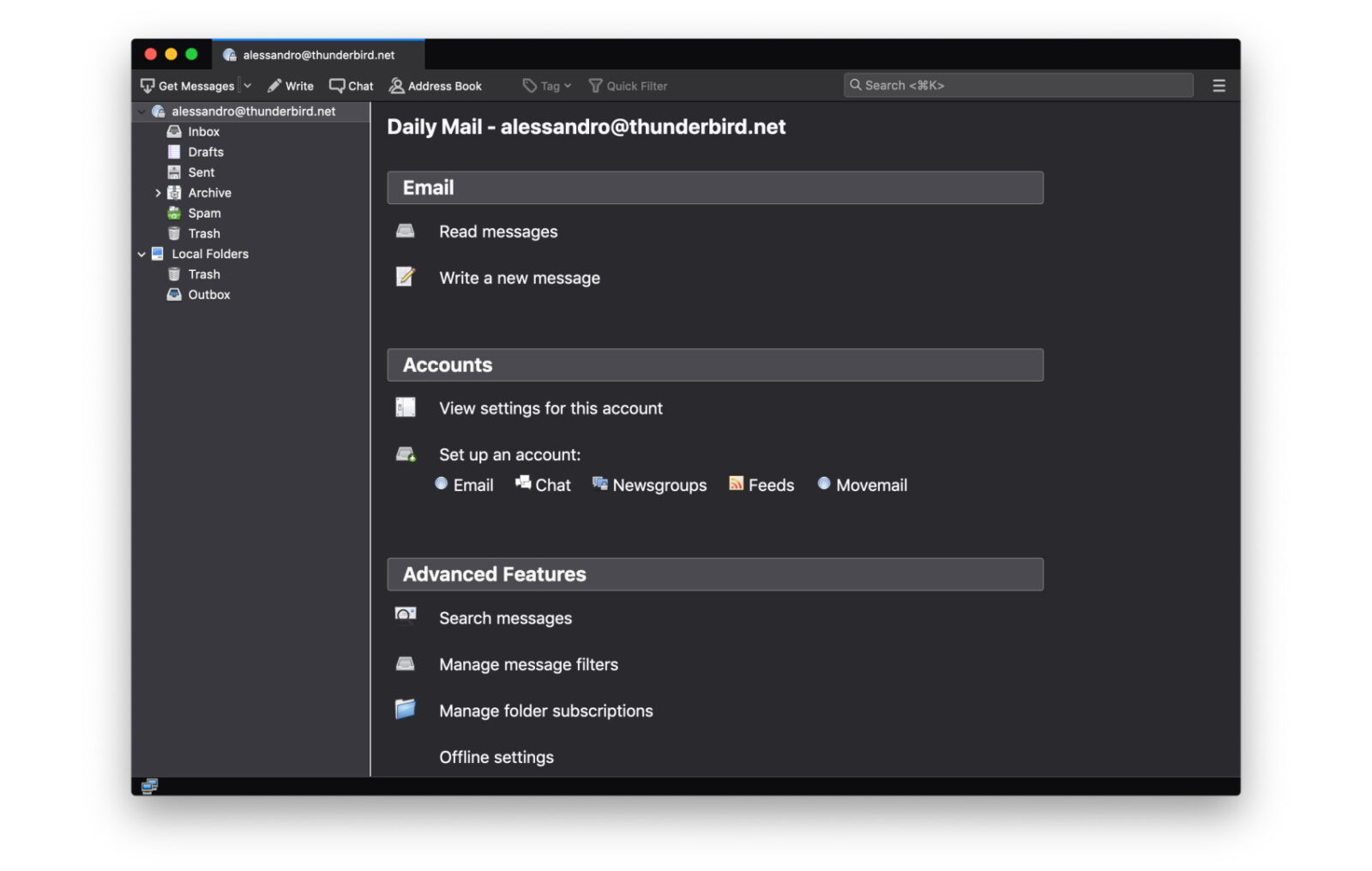1372x871 pixels.
Task: Click View settings for this account
Action: click(551, 408)
